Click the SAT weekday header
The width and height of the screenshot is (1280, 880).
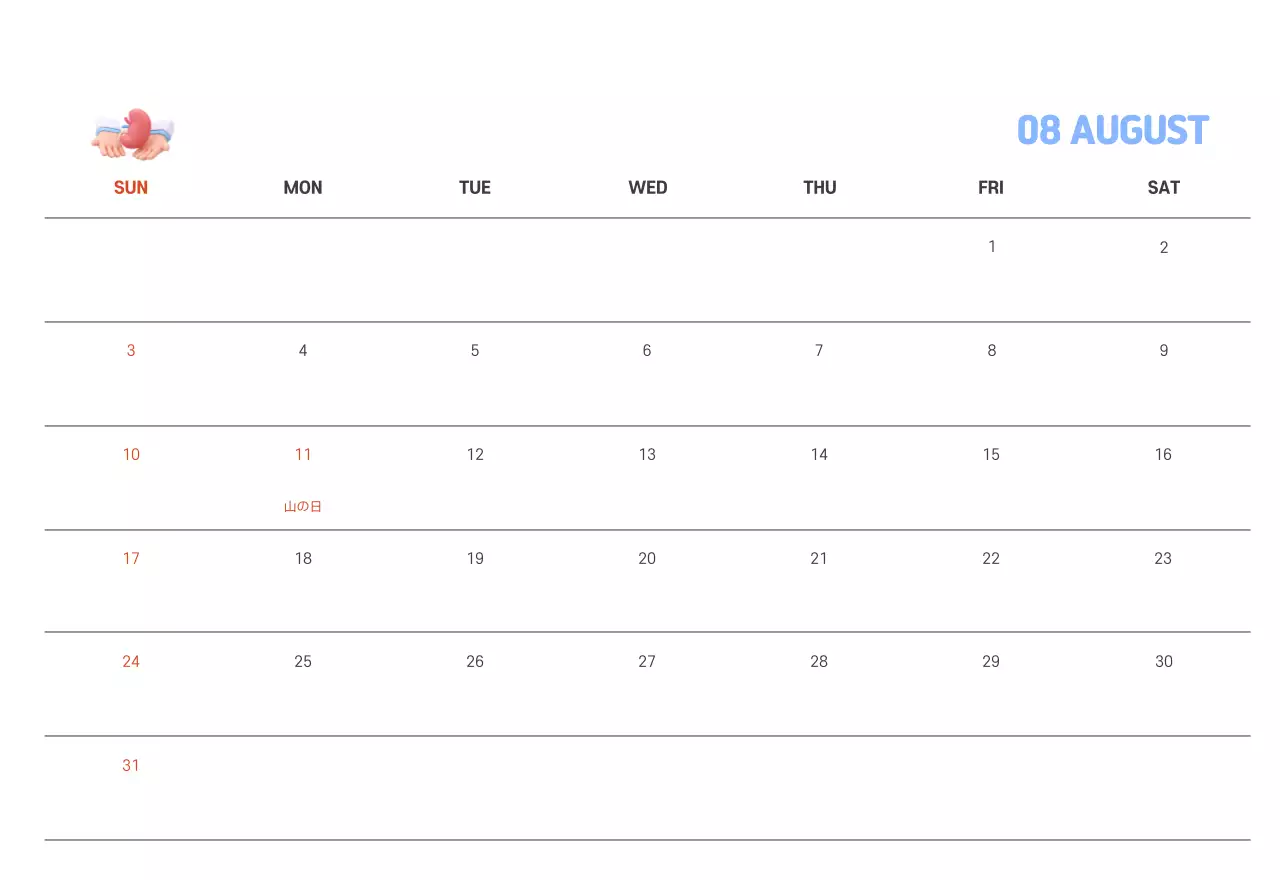point(1163,188)
